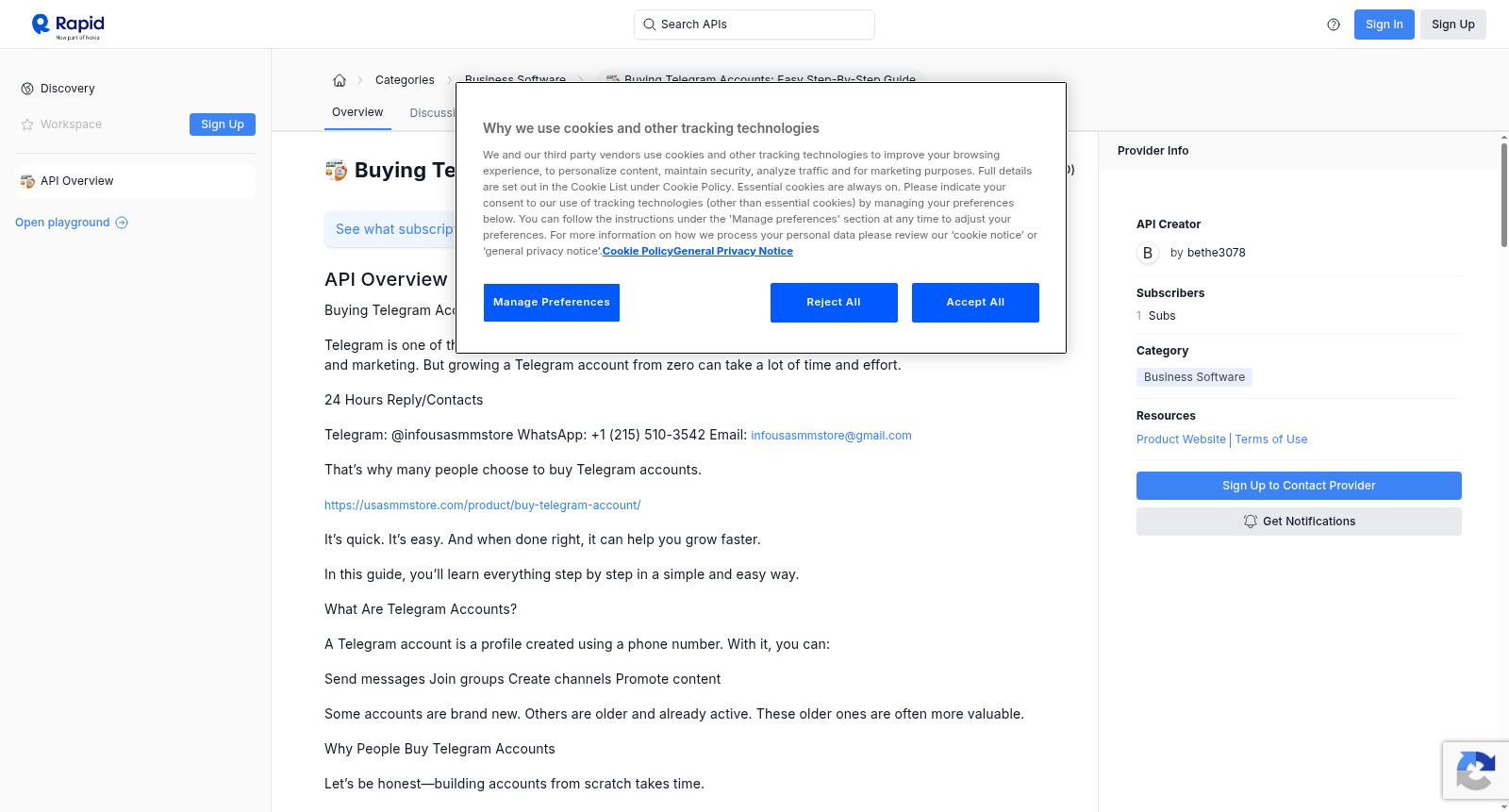Click Reject All cookies
The height and width of the screenshot is (812, 1509).
pos(834,303)
